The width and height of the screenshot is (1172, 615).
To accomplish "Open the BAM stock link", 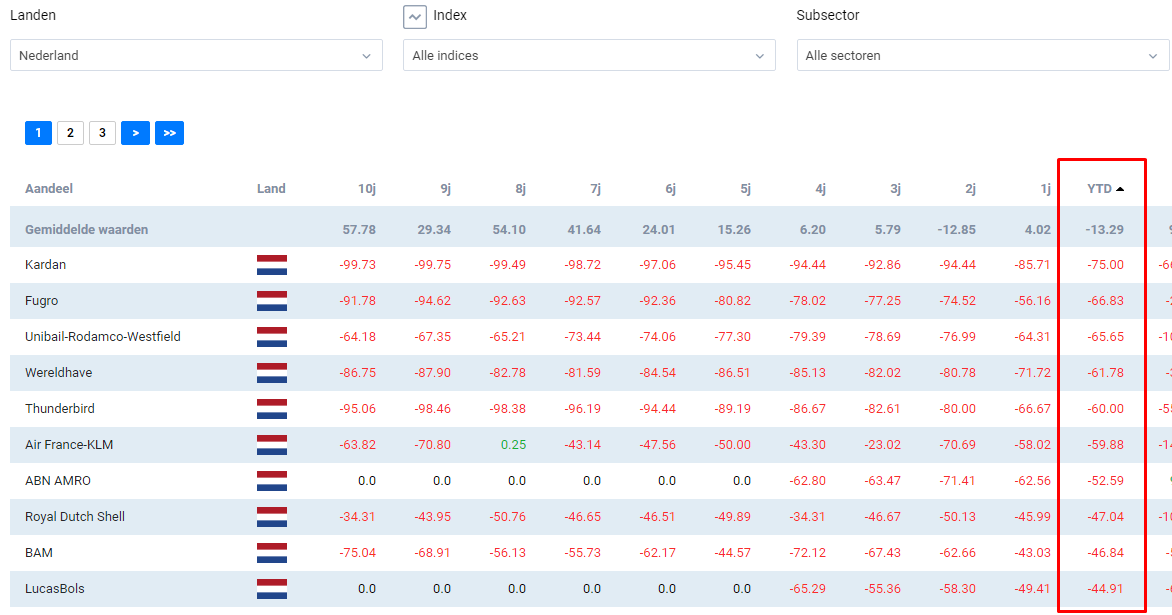I will click(x=39, y=552).
